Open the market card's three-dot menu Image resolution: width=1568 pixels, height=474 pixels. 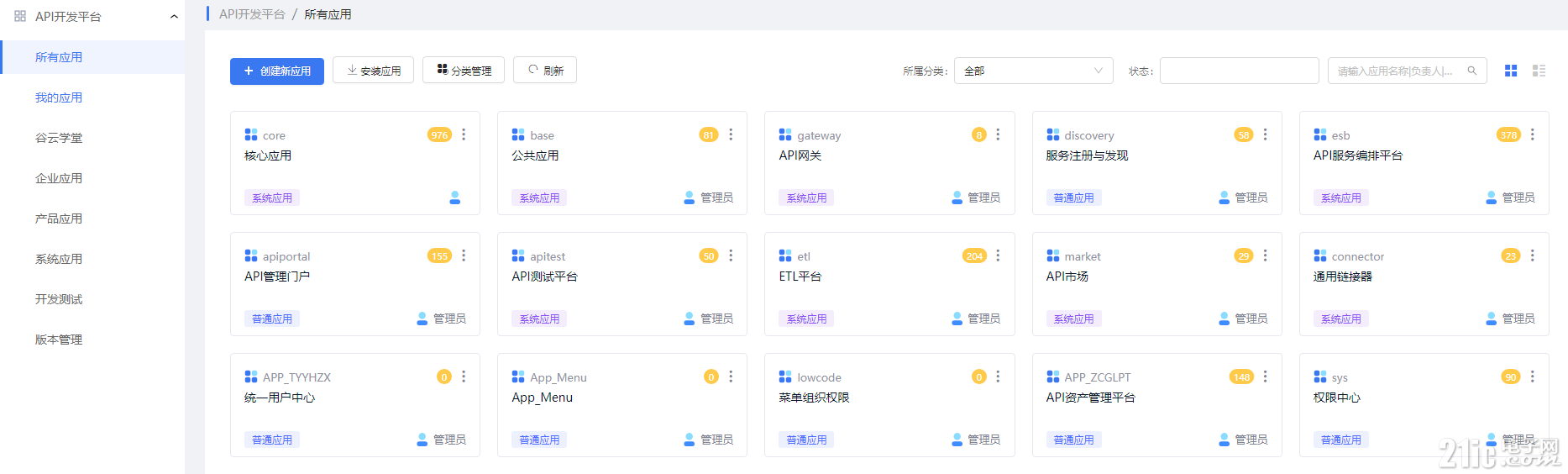(1266, 255)
